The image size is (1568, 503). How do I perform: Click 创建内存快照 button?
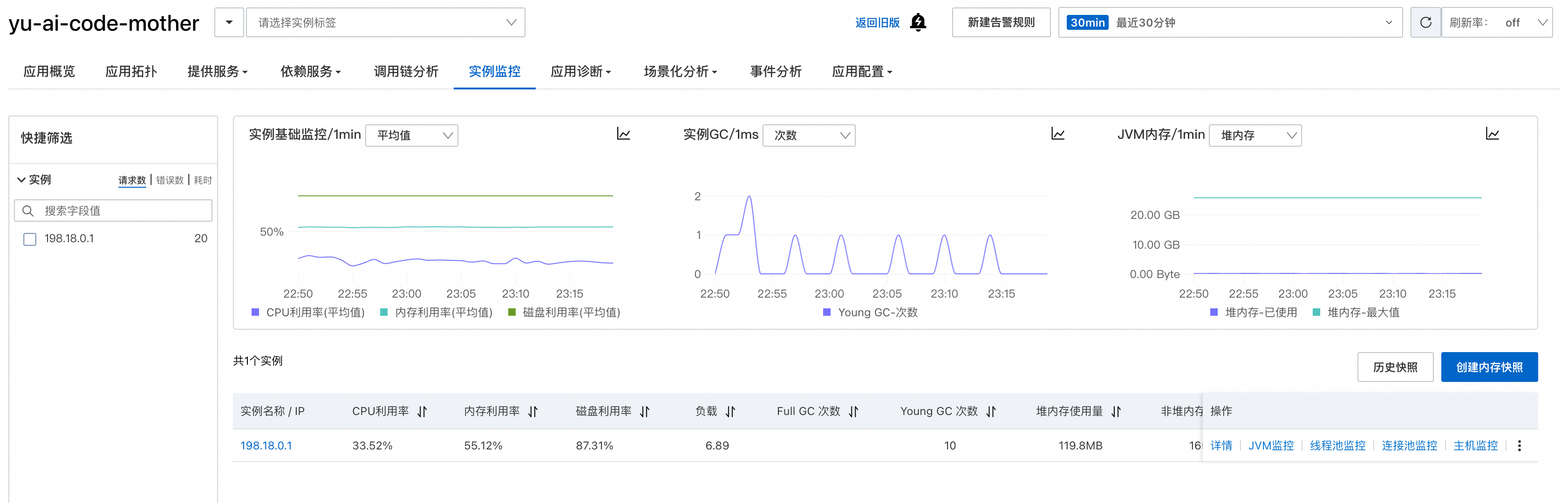click(x=1488, y=367)
